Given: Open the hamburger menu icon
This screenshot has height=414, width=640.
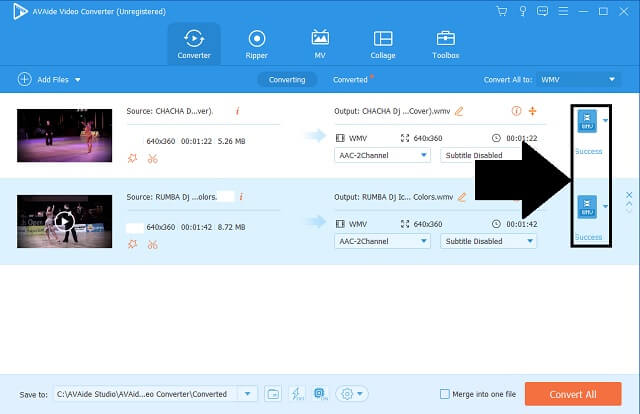Looking at the screenshot, I should pyautogui.click(x=563, y=11).
